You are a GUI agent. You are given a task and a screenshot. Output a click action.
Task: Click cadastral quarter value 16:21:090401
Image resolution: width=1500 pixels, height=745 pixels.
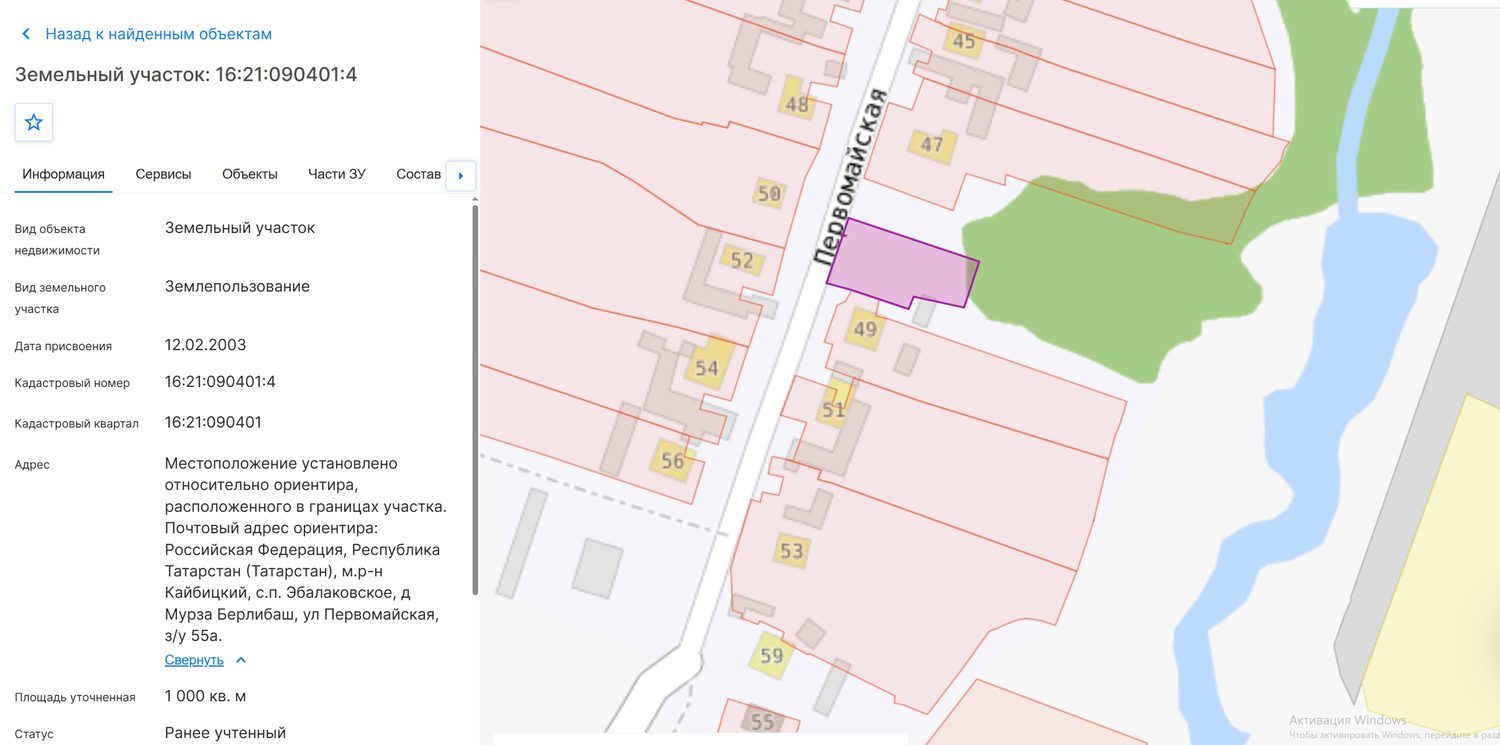pyautogui.click(x=213, y=422)
